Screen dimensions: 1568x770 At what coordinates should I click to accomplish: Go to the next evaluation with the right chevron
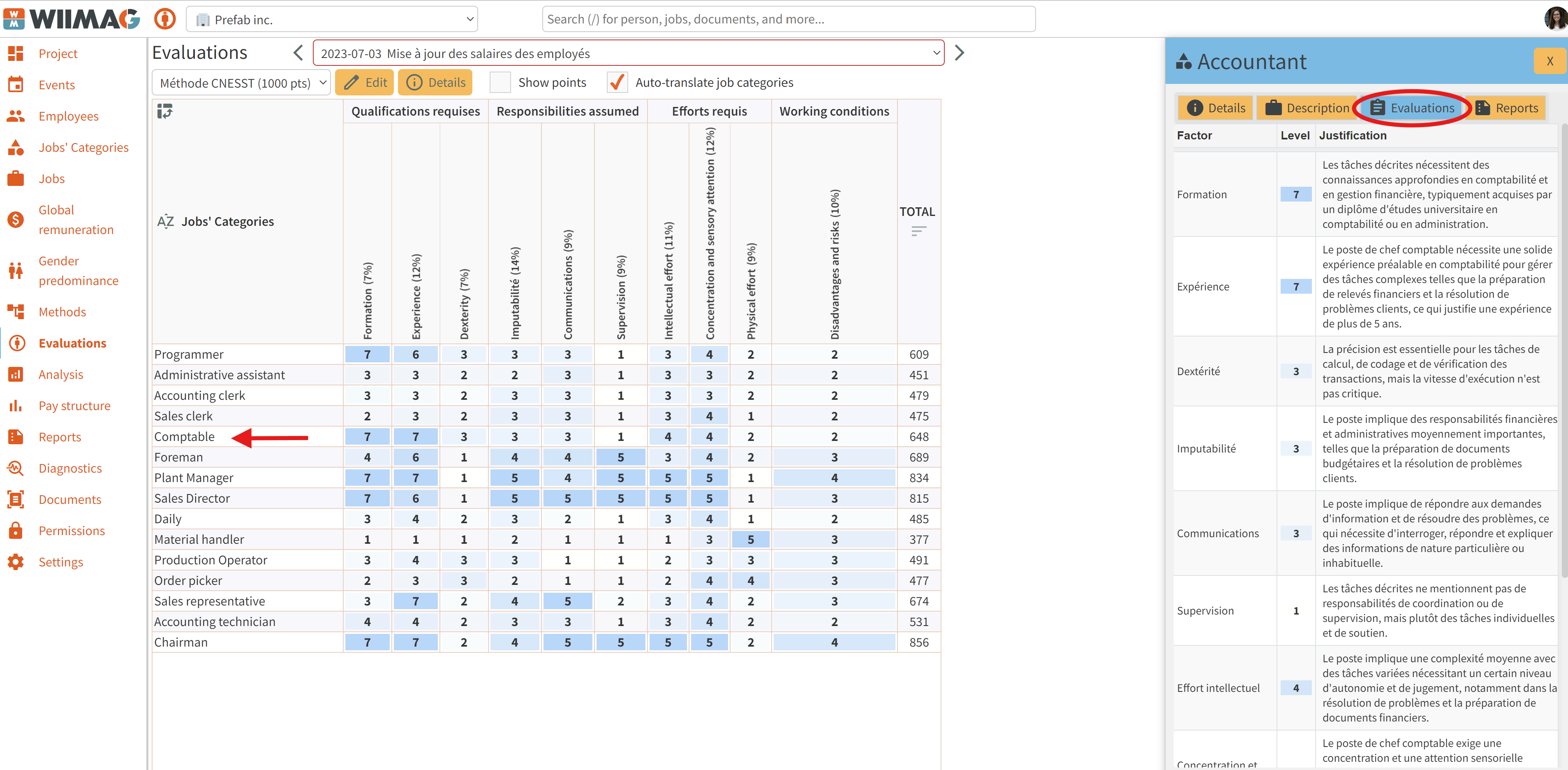pyautogui.click(x=959, y=53)
